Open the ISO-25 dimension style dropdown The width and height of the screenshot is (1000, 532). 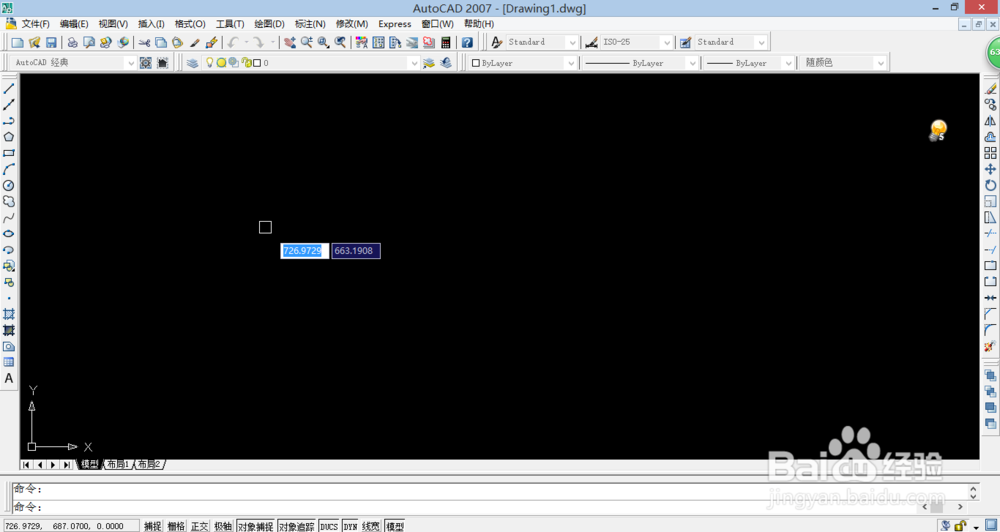point(667,42)
